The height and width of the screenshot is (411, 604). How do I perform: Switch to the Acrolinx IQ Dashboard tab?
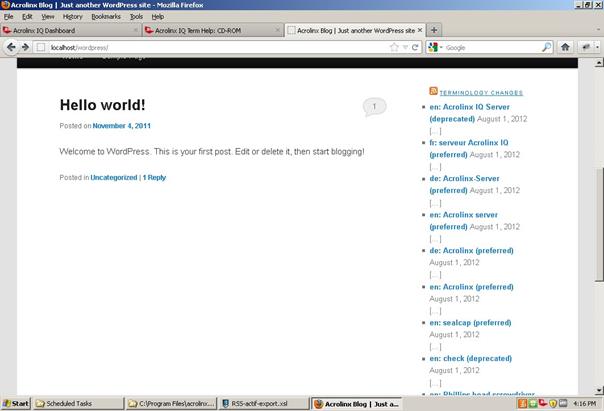(x=71, y=30)
